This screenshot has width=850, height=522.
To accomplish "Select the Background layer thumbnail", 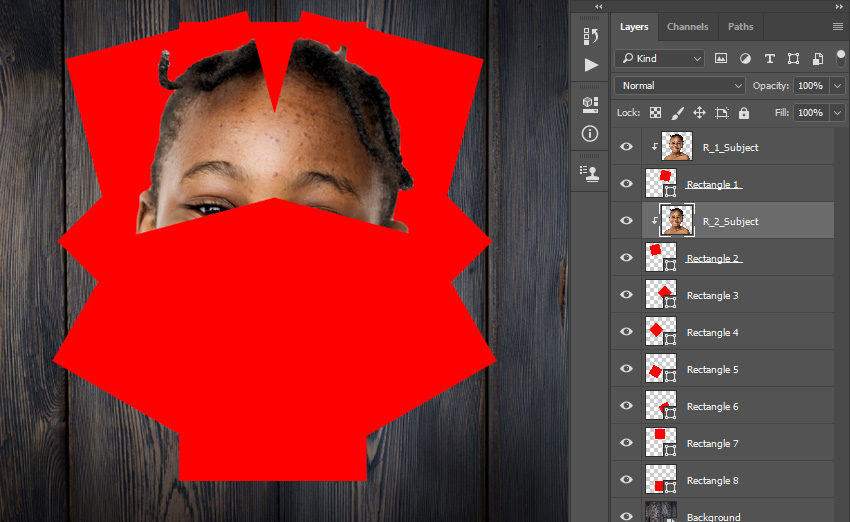I will pyautogui.click(x=661, y=512).
